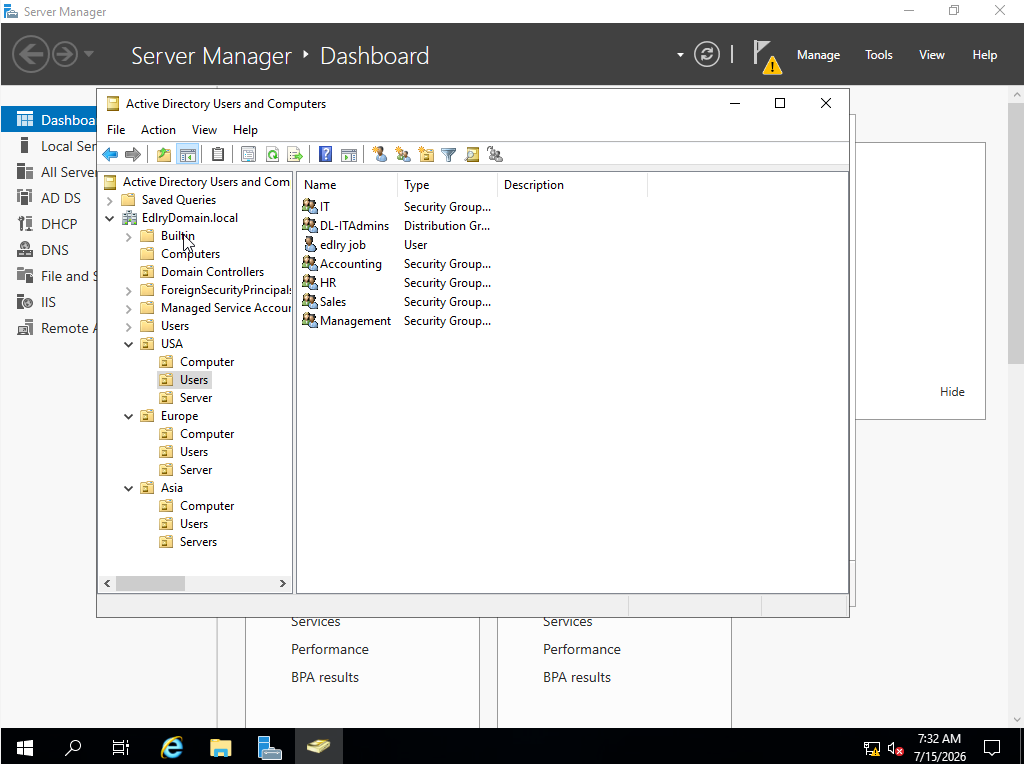This screenshot has width=1024, height=764.
Task: Click the left BPA results link
Action: tap(325, 677)
